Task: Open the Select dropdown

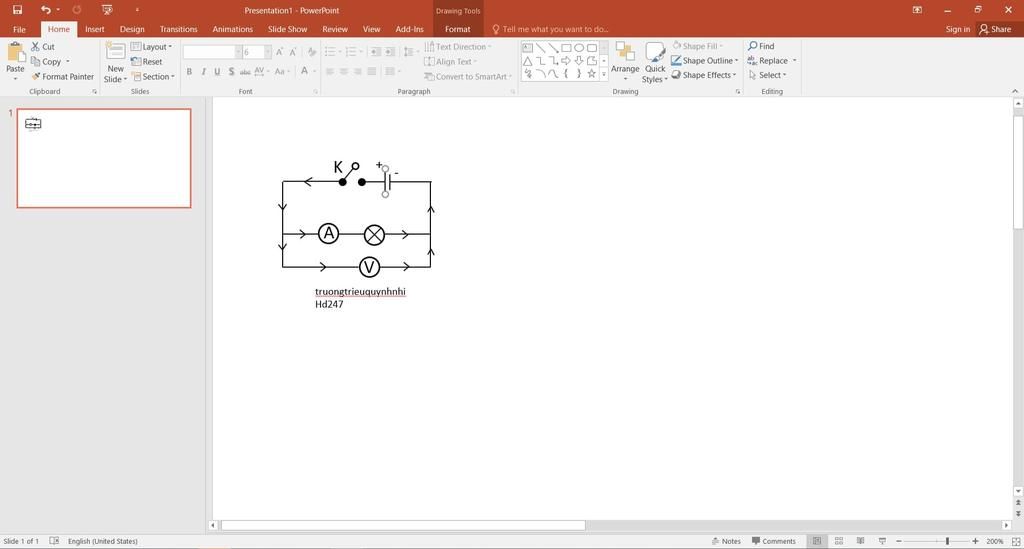Action: [768, 75]
